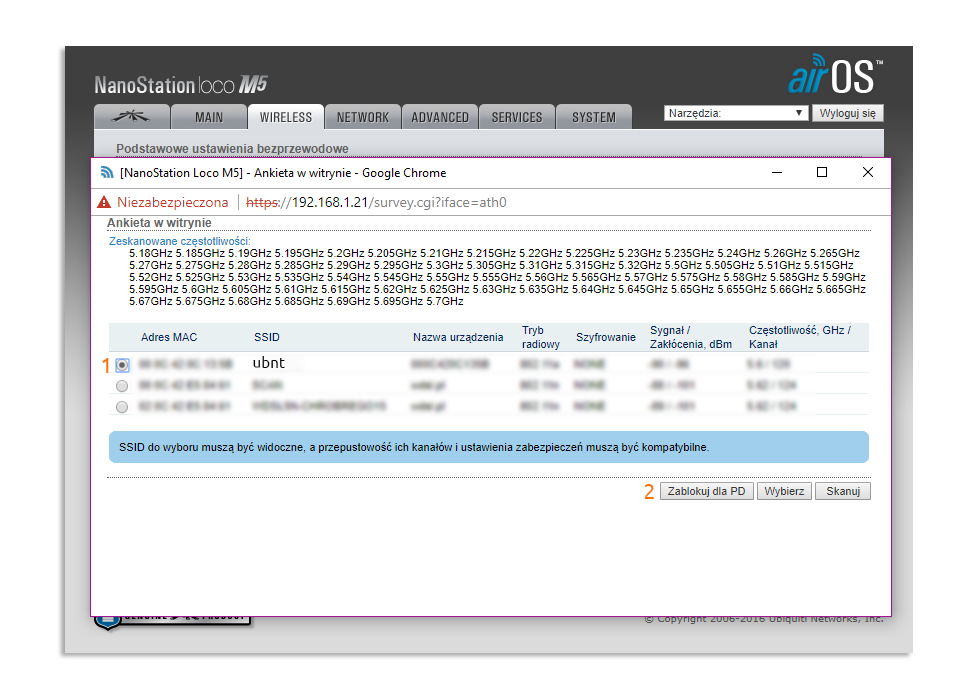Image resolution: width=979 pixels, height=699 pixels.
Task: Minimize the Ankieta w witrynie window
Action: pyautogui.click(x=777, y=172)
